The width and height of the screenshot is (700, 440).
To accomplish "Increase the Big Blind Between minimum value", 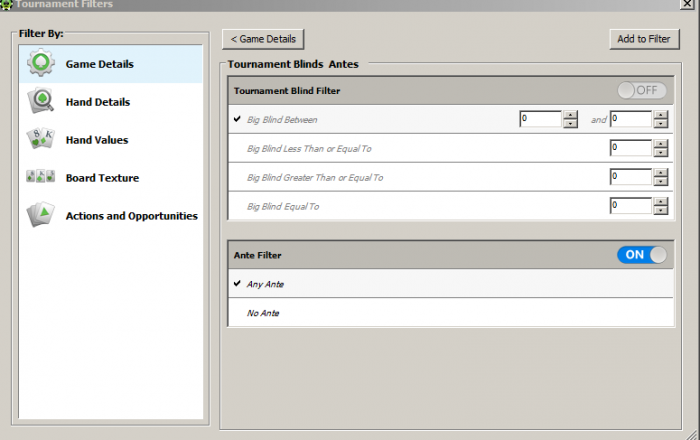I will pos(571,114).
